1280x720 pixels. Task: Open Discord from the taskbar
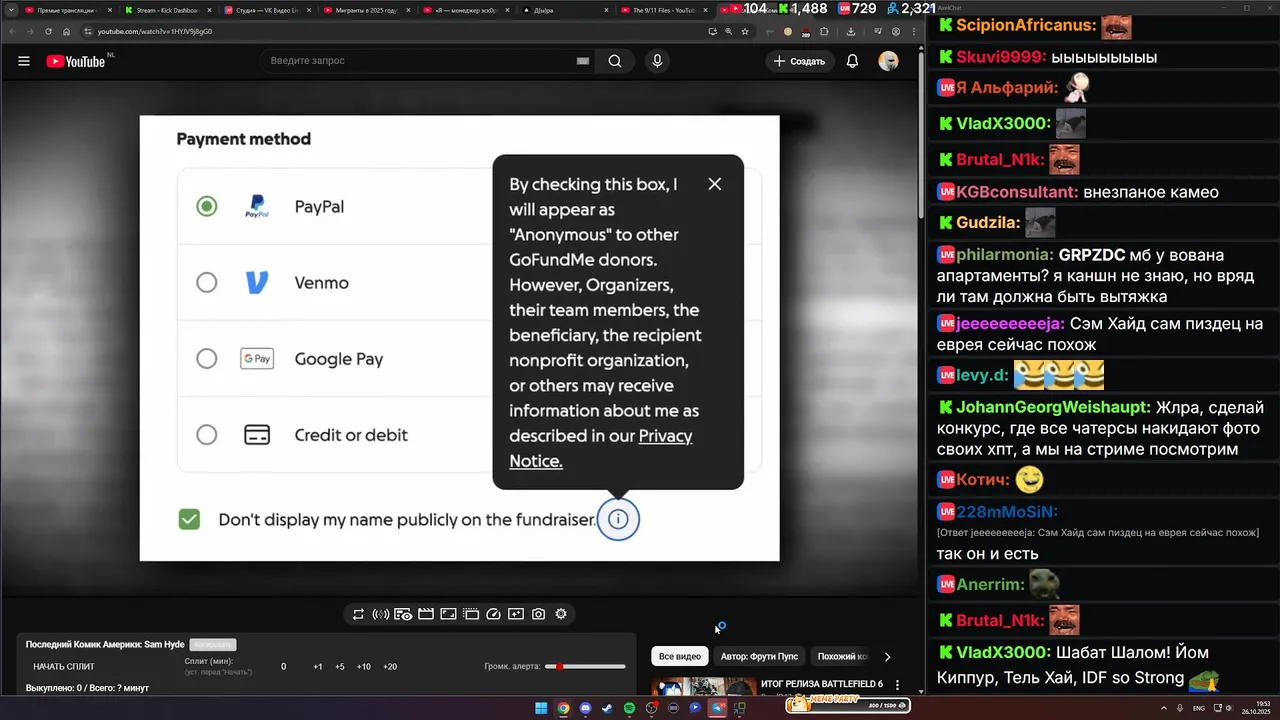(x=585, y=708)
